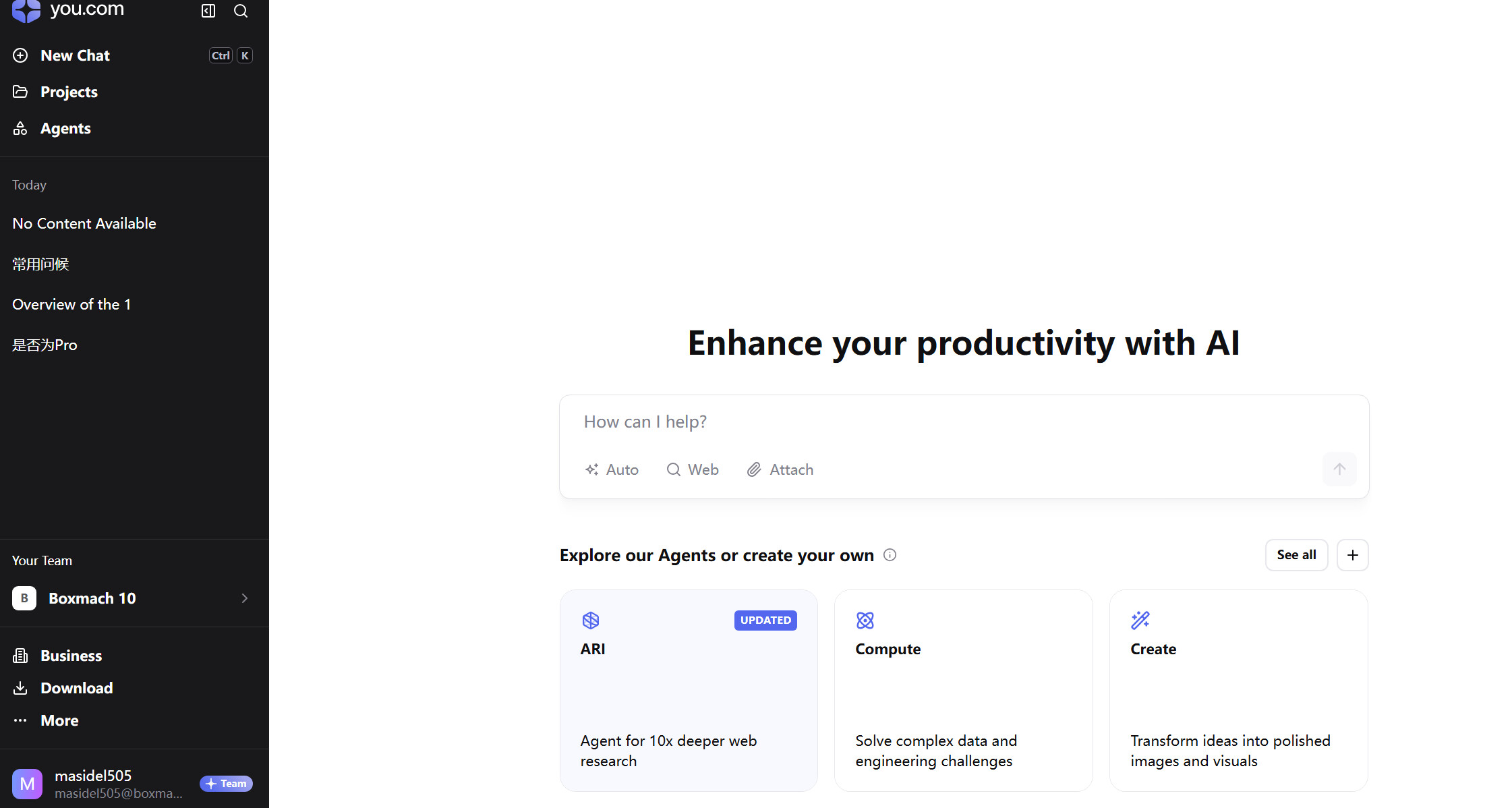
Task: Toggle the Web search mode
Action: point(693,469)
